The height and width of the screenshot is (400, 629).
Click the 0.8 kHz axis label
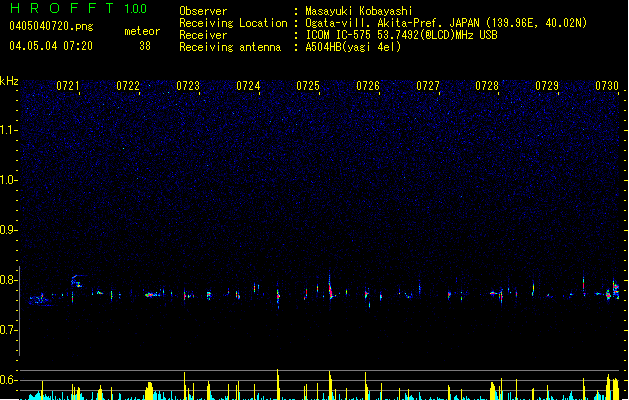(8, 280)
